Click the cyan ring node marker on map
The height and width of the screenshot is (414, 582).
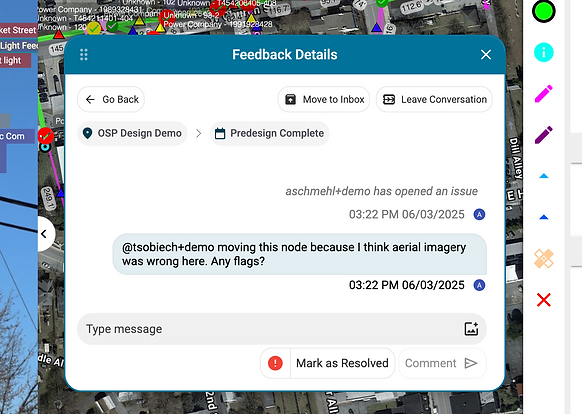(x=45, y=147)
